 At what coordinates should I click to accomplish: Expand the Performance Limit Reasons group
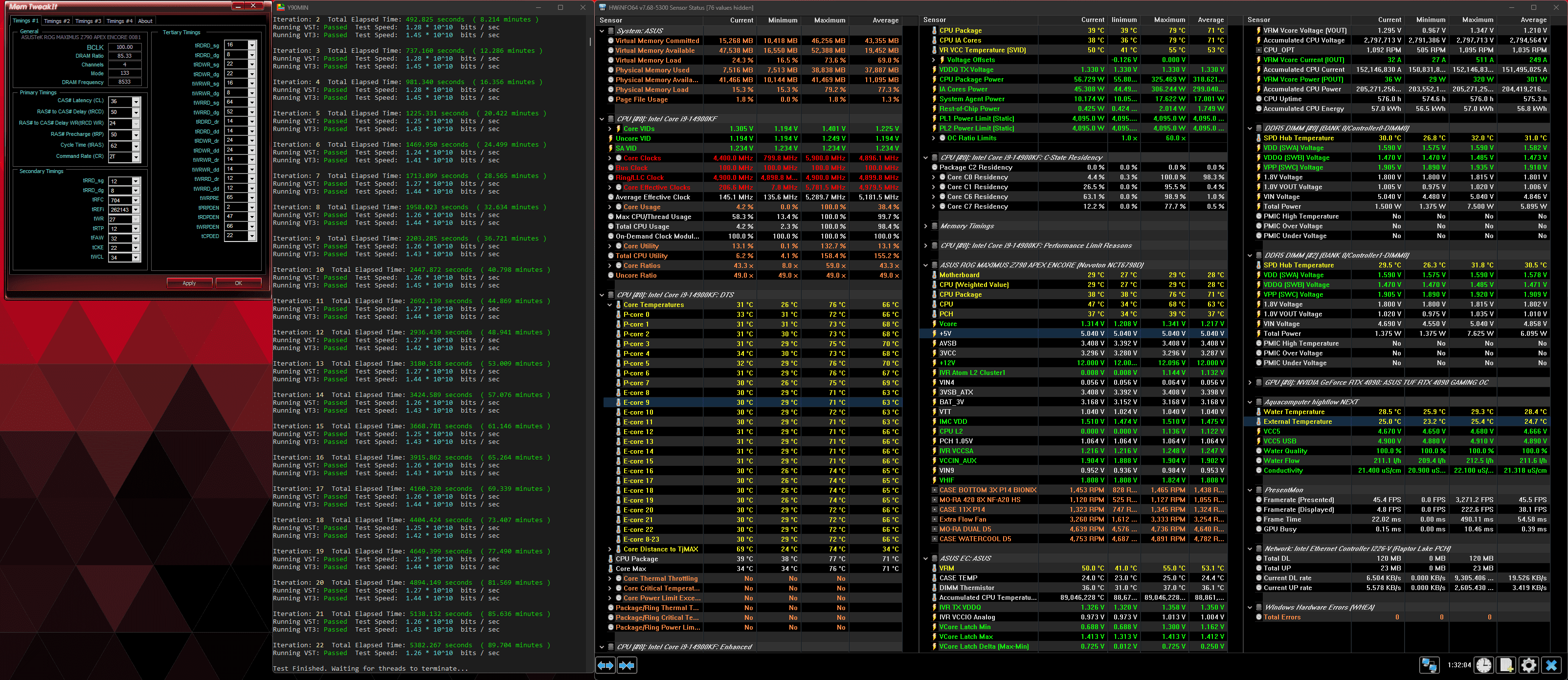tap(926, 246)
